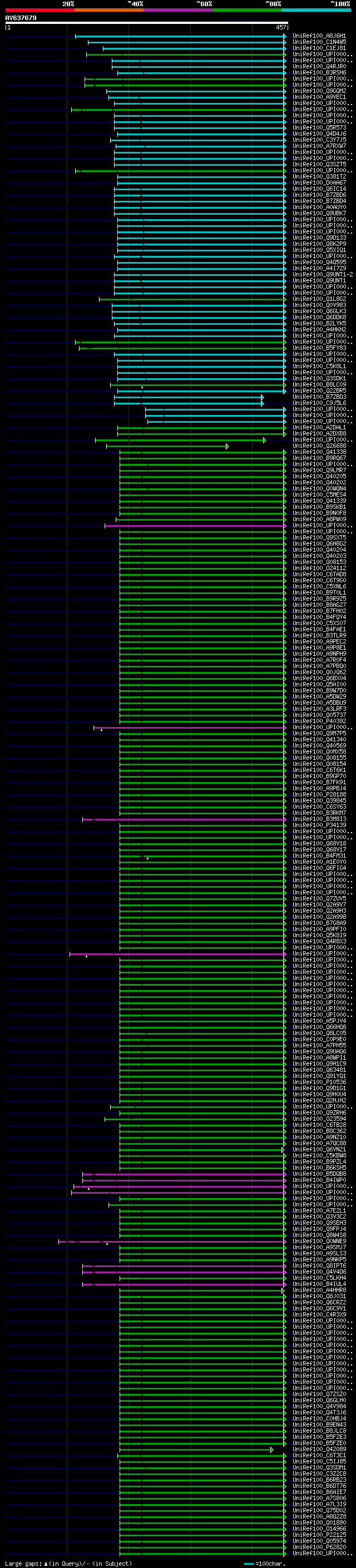
Task: Select the UniRef100_P10536 label
Action: click(319, 1082)
